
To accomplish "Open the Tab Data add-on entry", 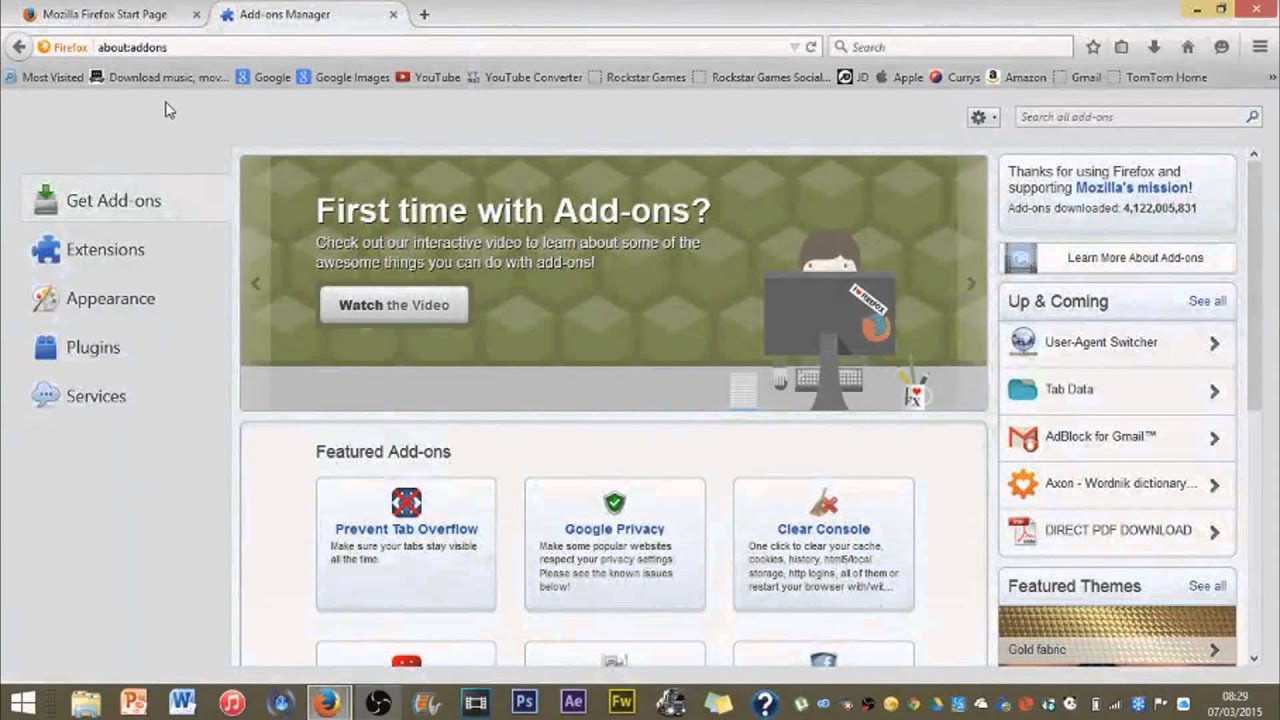I will [x=1117, y=390].
